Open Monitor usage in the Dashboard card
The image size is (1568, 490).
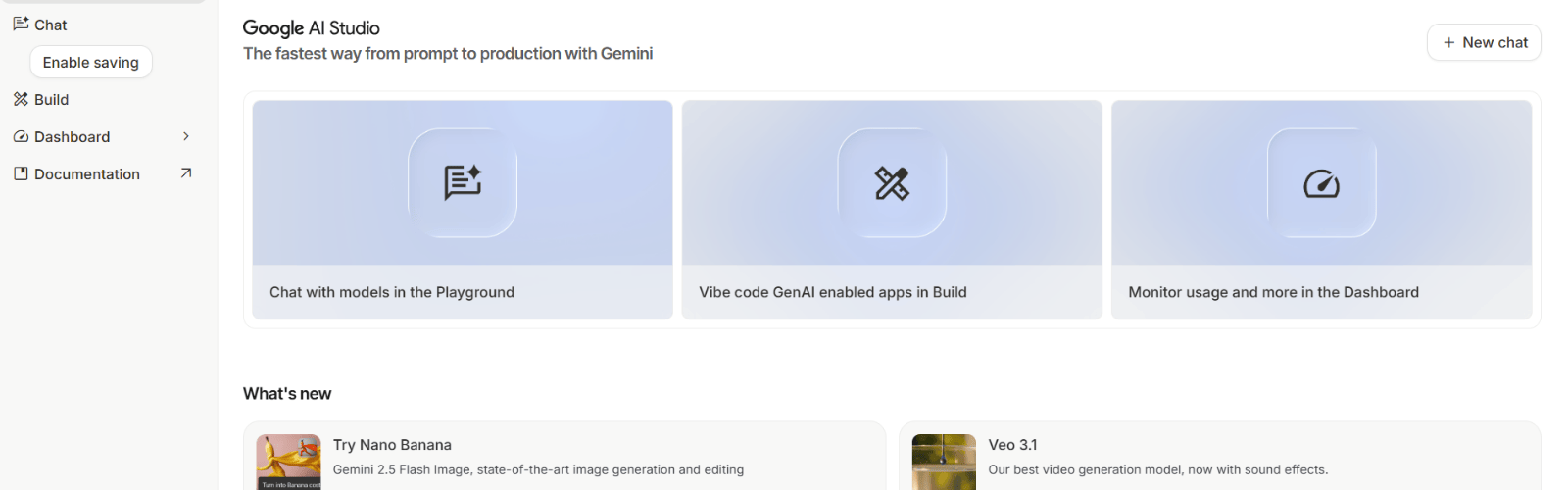pos(1273,292)
